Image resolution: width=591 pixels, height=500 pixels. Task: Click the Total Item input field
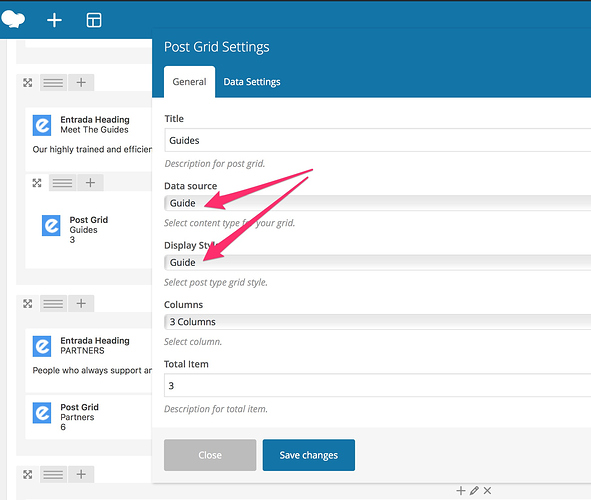377,385
